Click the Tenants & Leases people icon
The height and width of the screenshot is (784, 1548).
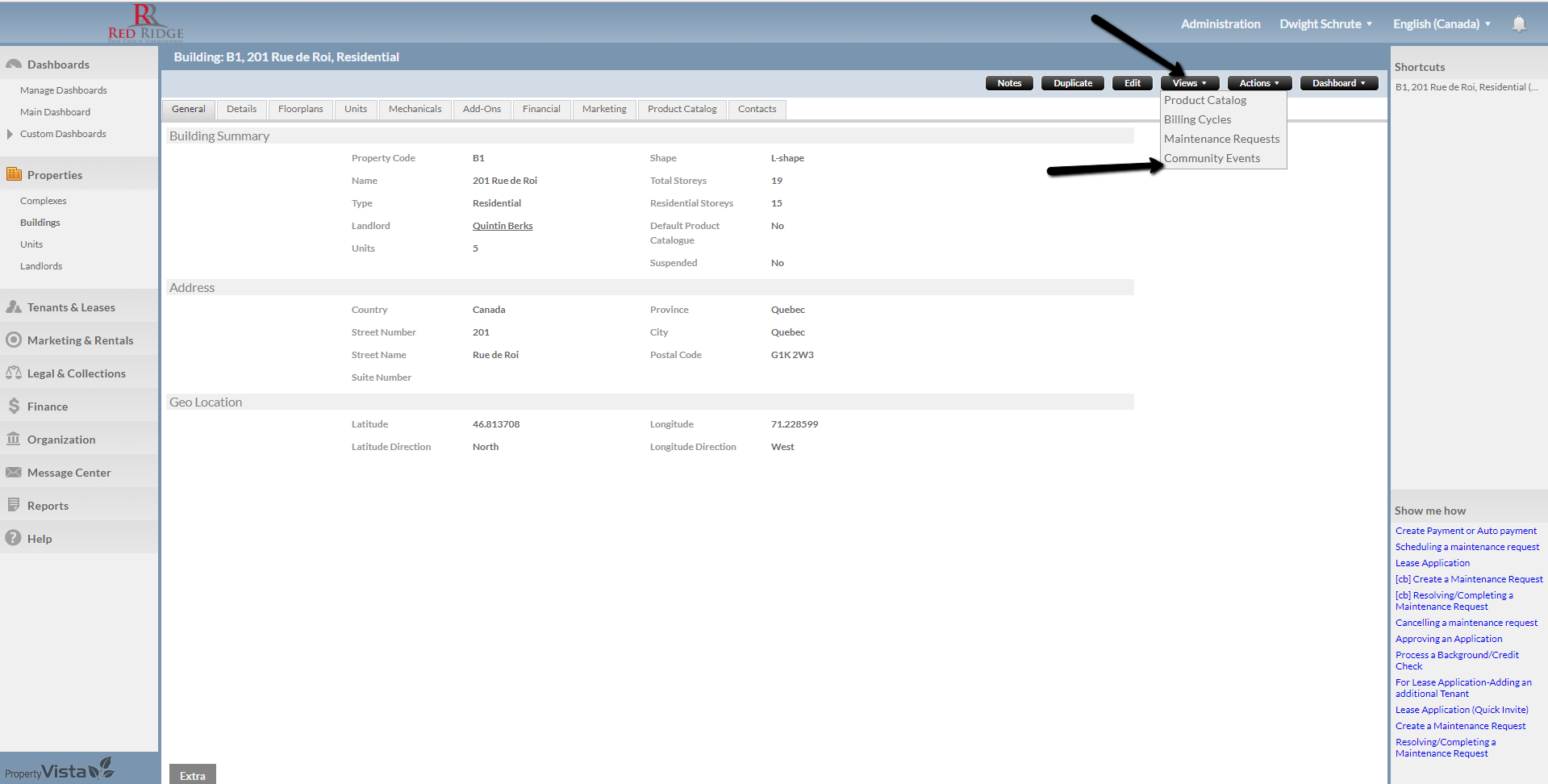(x=14, y=307)
